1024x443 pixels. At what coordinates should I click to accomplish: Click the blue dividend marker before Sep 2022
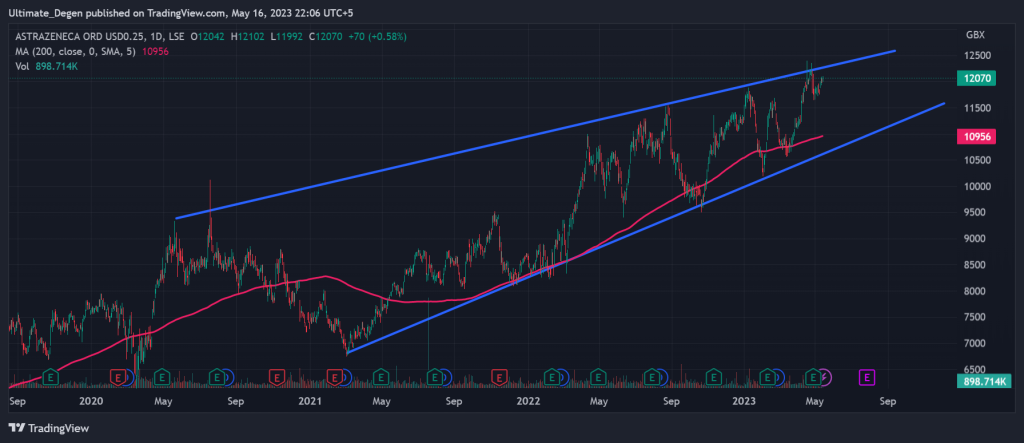[x=662, y=377]
